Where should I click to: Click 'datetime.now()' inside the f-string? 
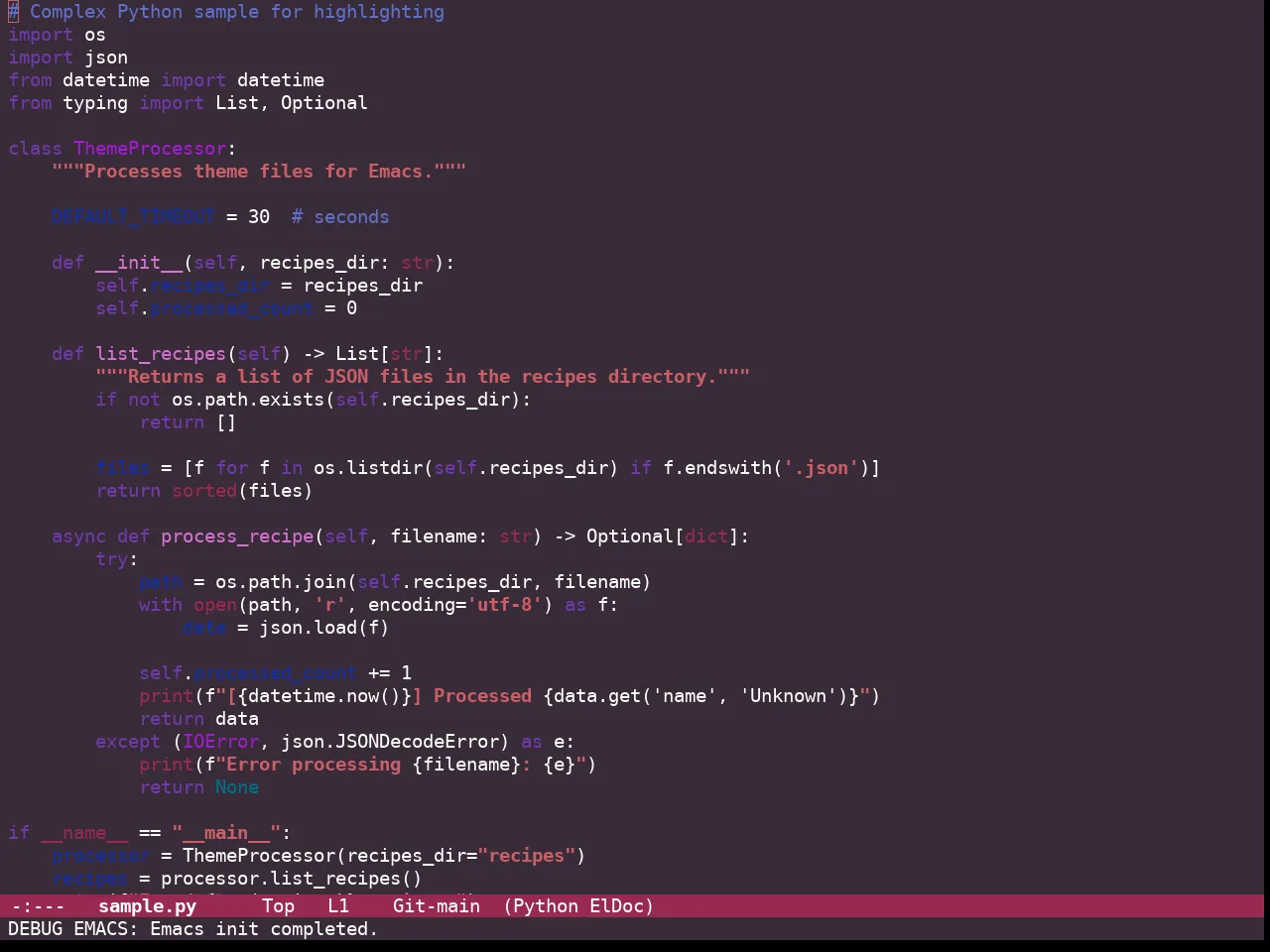(x=324, y=696)
